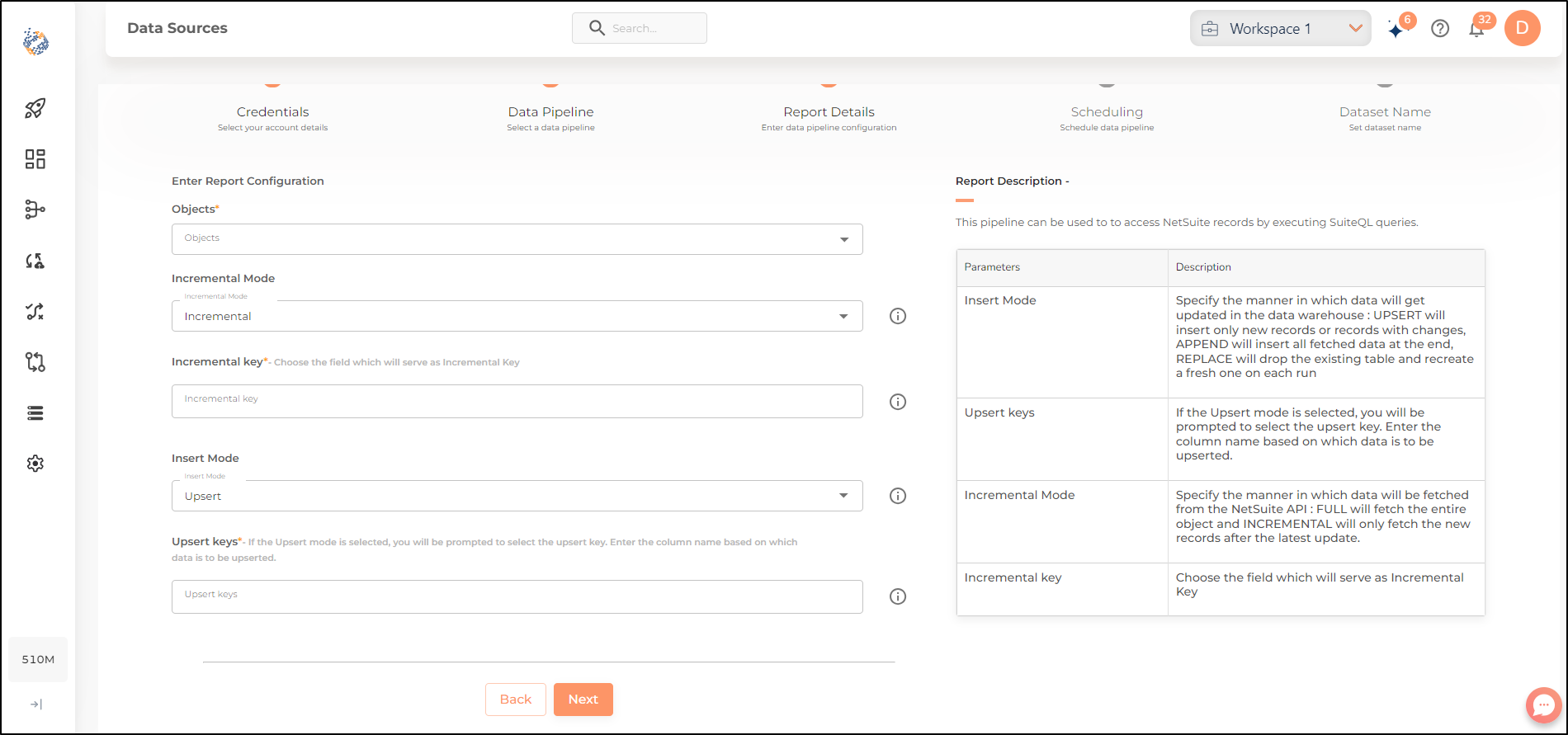Open the Workspace 1 dropdown

click(x=1280, y=29)
